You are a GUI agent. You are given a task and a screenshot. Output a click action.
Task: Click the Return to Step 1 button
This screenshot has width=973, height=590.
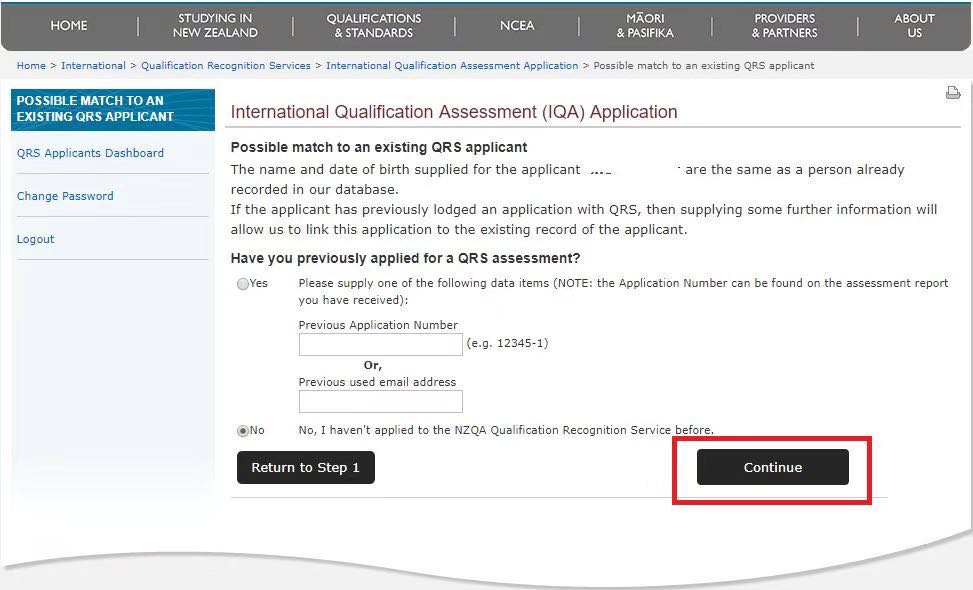(305, 468)
